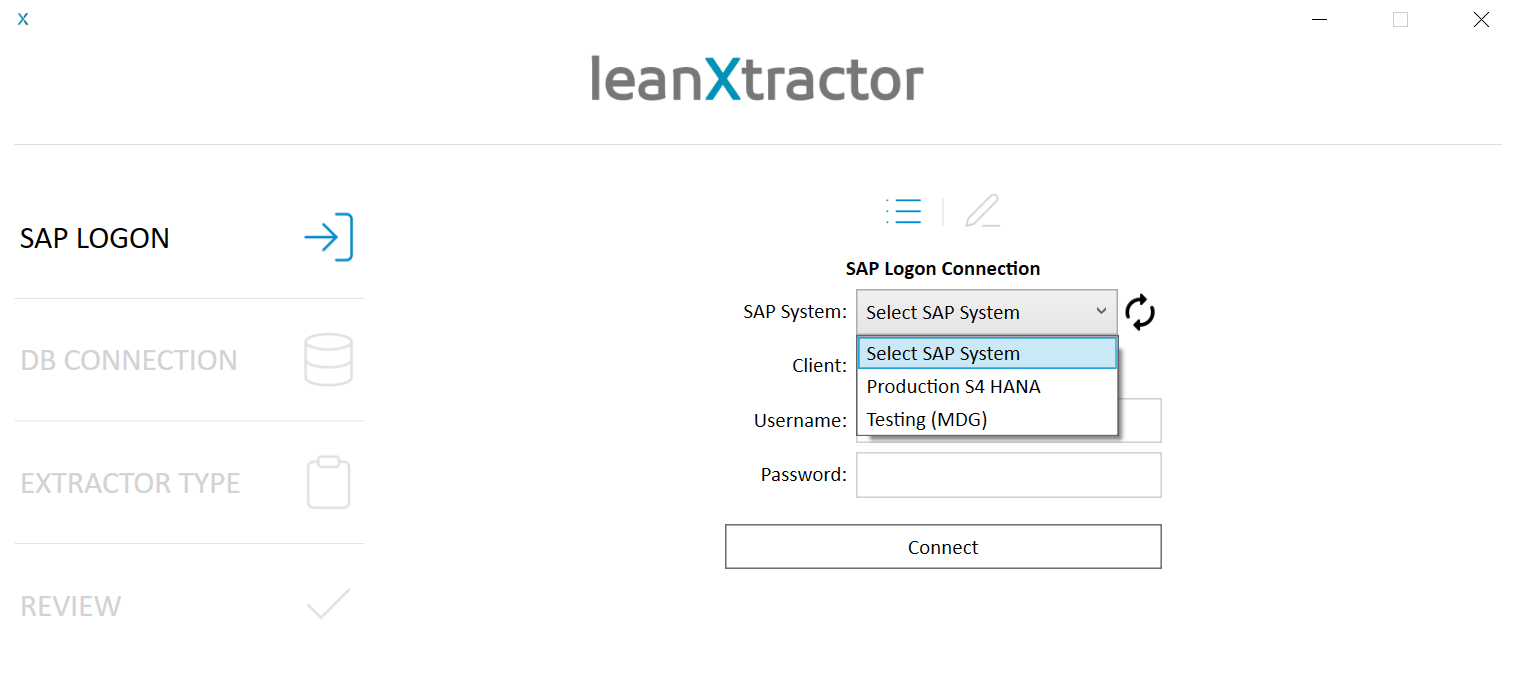Choose Testing (MDG) option
1515x694 pixels.
tap(987, 419)
